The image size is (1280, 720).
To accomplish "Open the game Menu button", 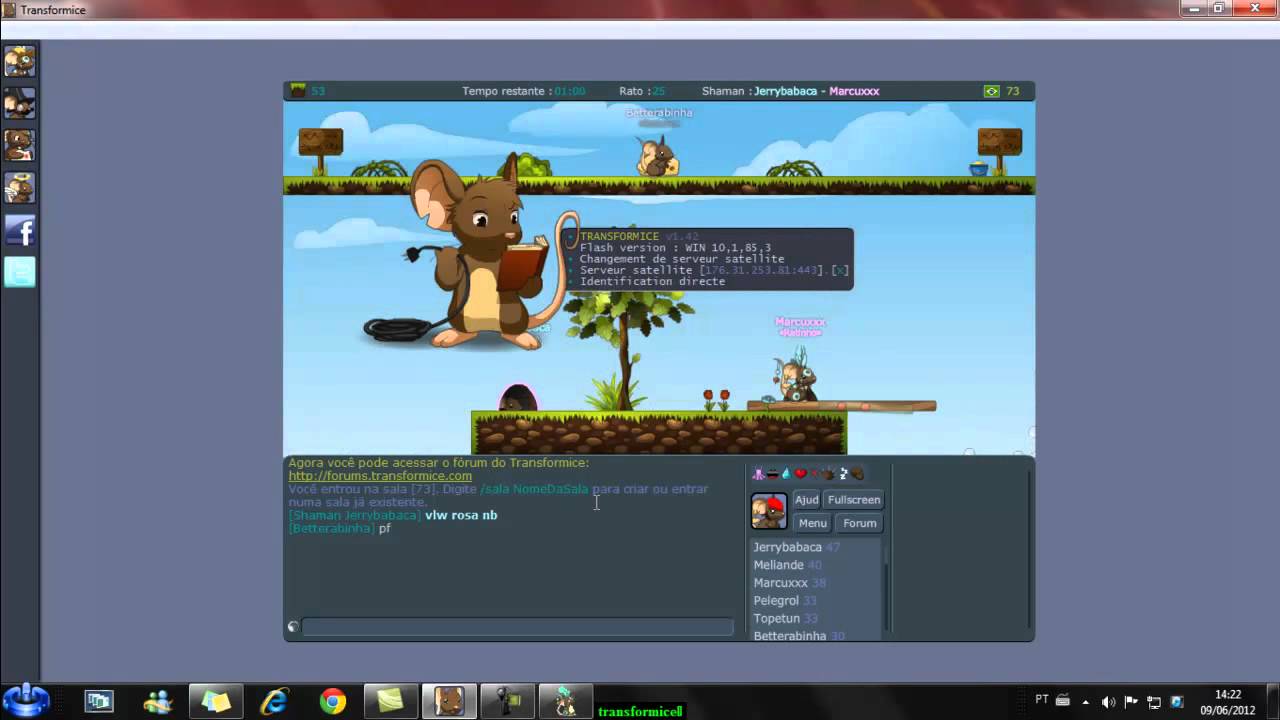I will (x=812, y=523).
